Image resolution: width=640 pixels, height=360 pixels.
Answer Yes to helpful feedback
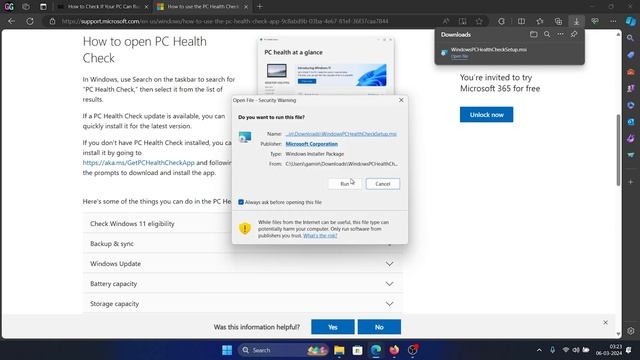point(333,327)
